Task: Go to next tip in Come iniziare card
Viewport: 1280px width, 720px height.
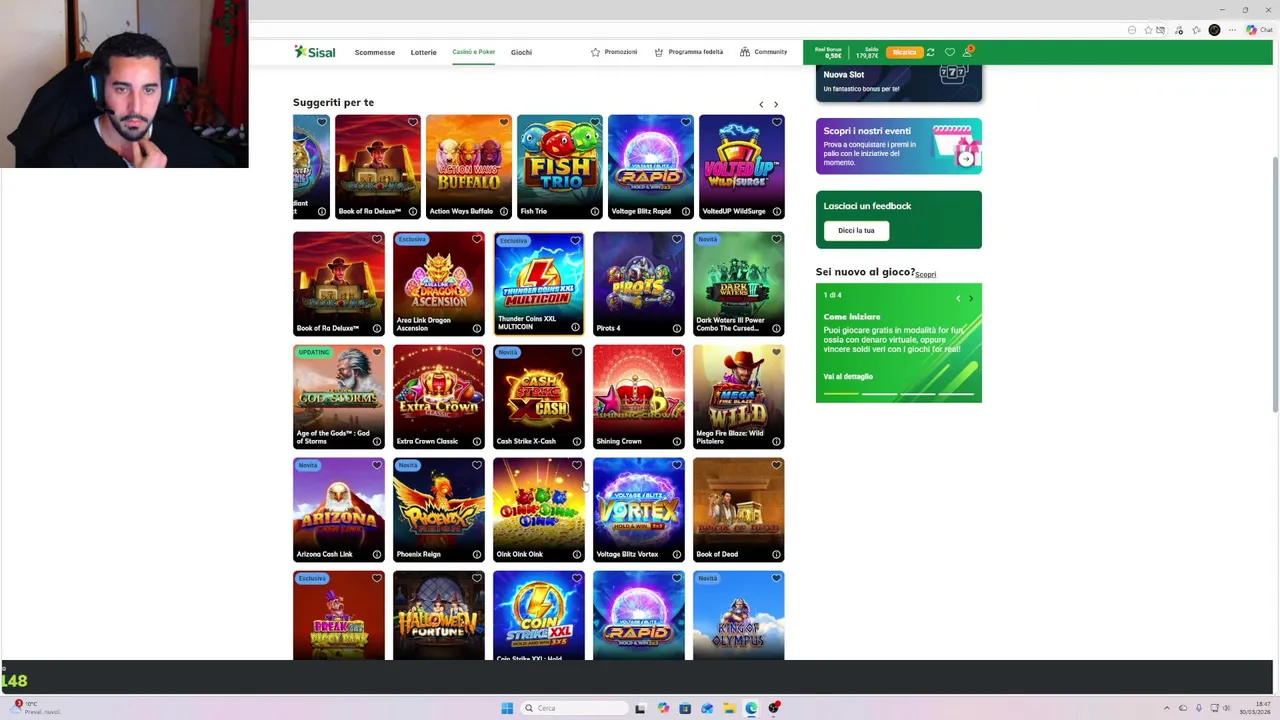Action: tap(970, 298)
